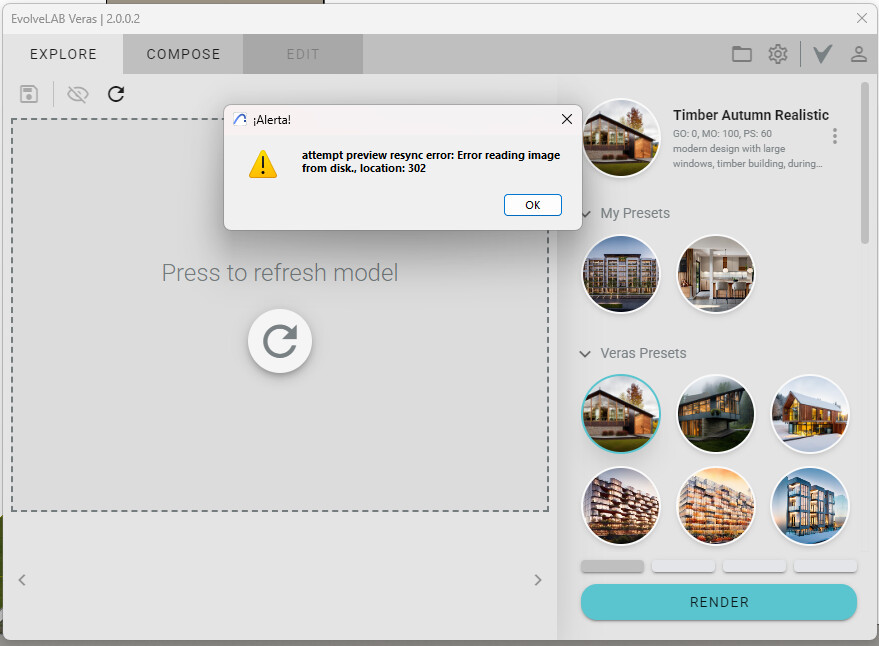The width and height of the screenshot is (879, 646).
Task: Select the second render count bar
Action: [x=683, y=566]
